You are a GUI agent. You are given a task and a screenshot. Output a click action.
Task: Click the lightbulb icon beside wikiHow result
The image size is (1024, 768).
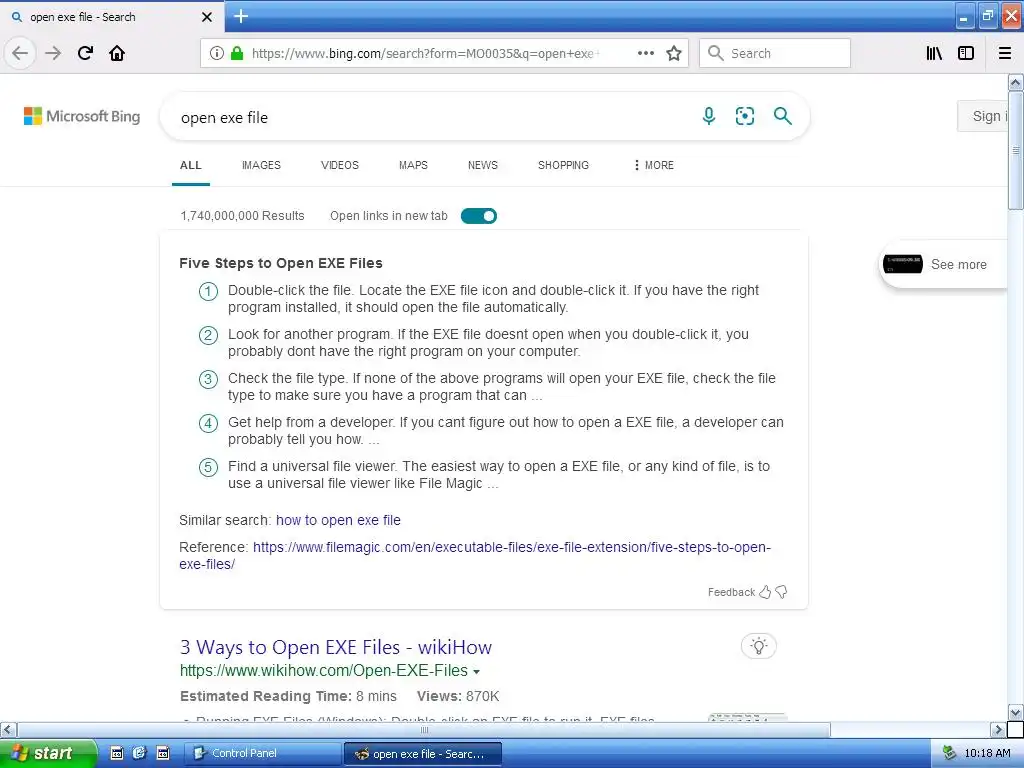[x=759, y=647]
